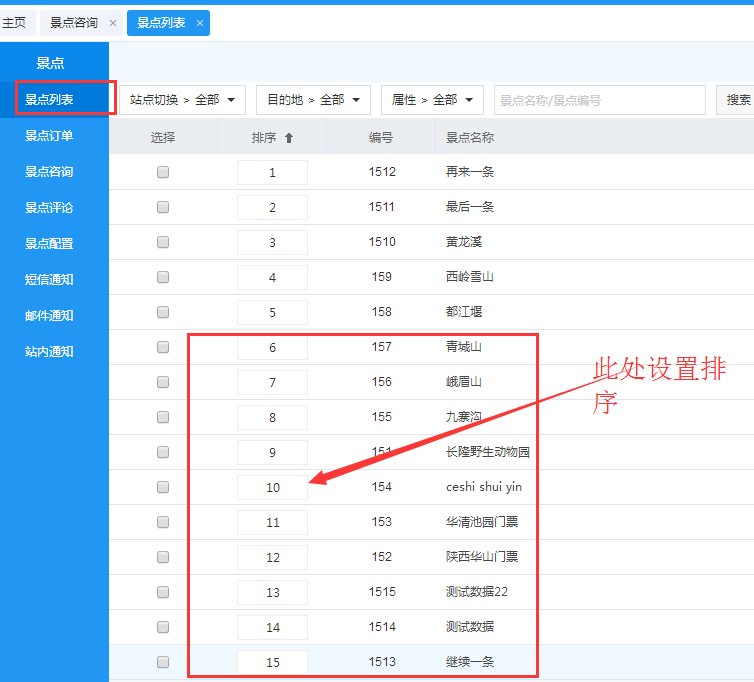Go to 景点评论 in the sidebar
This screenshot has height=682, width=754.
point(49,208)
